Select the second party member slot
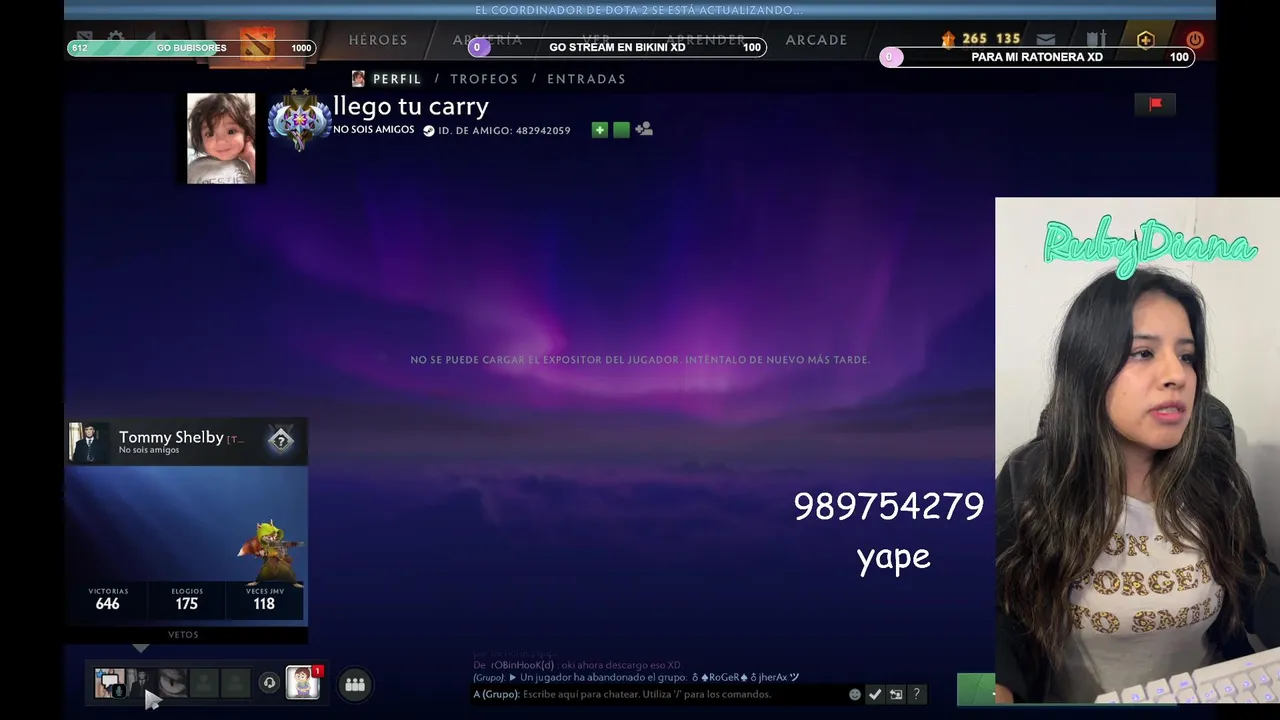Viewport: 1280px width, 720px height. [x=141, y=683]
